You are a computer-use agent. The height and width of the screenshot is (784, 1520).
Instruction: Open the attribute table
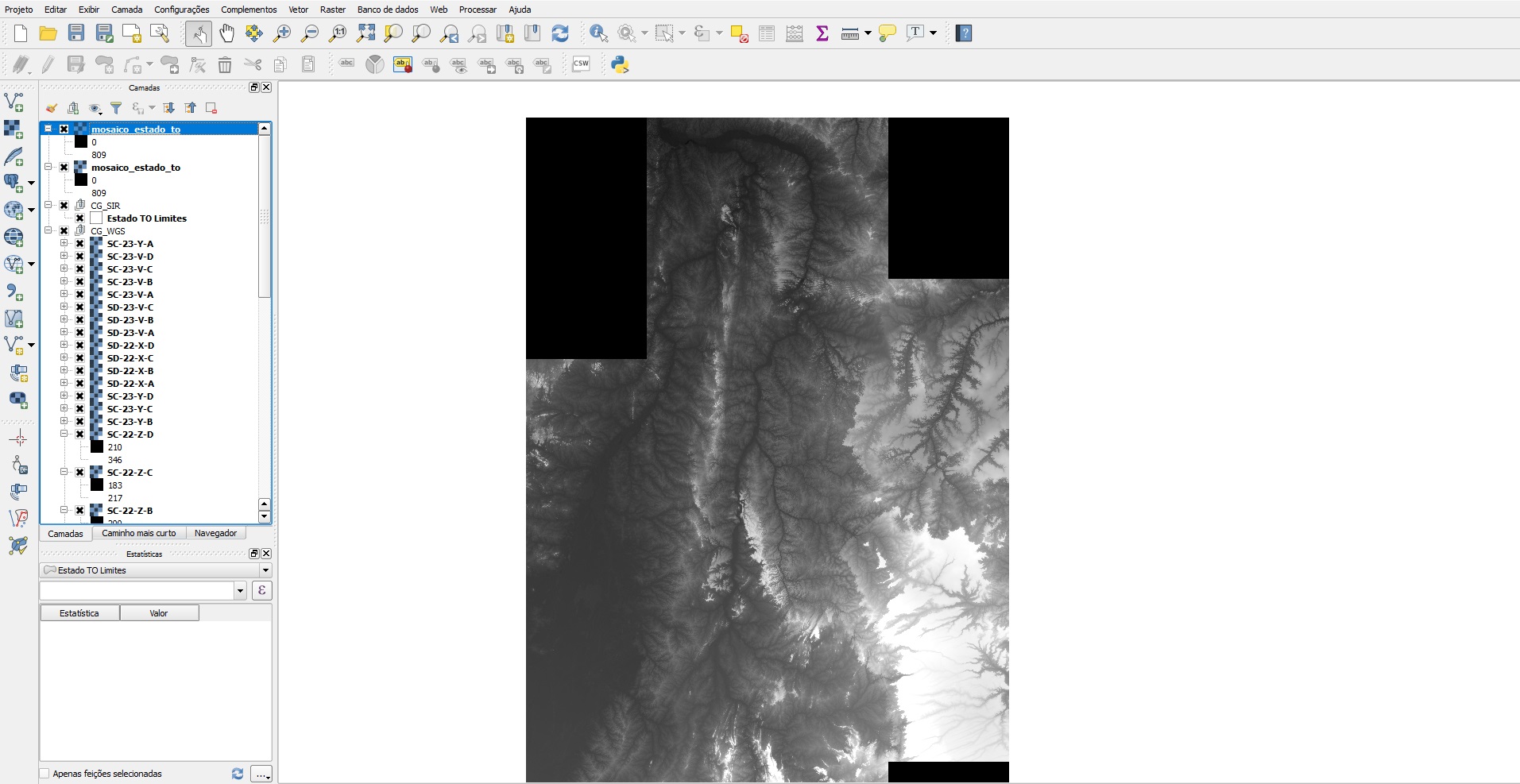click(x=767, y=33)
